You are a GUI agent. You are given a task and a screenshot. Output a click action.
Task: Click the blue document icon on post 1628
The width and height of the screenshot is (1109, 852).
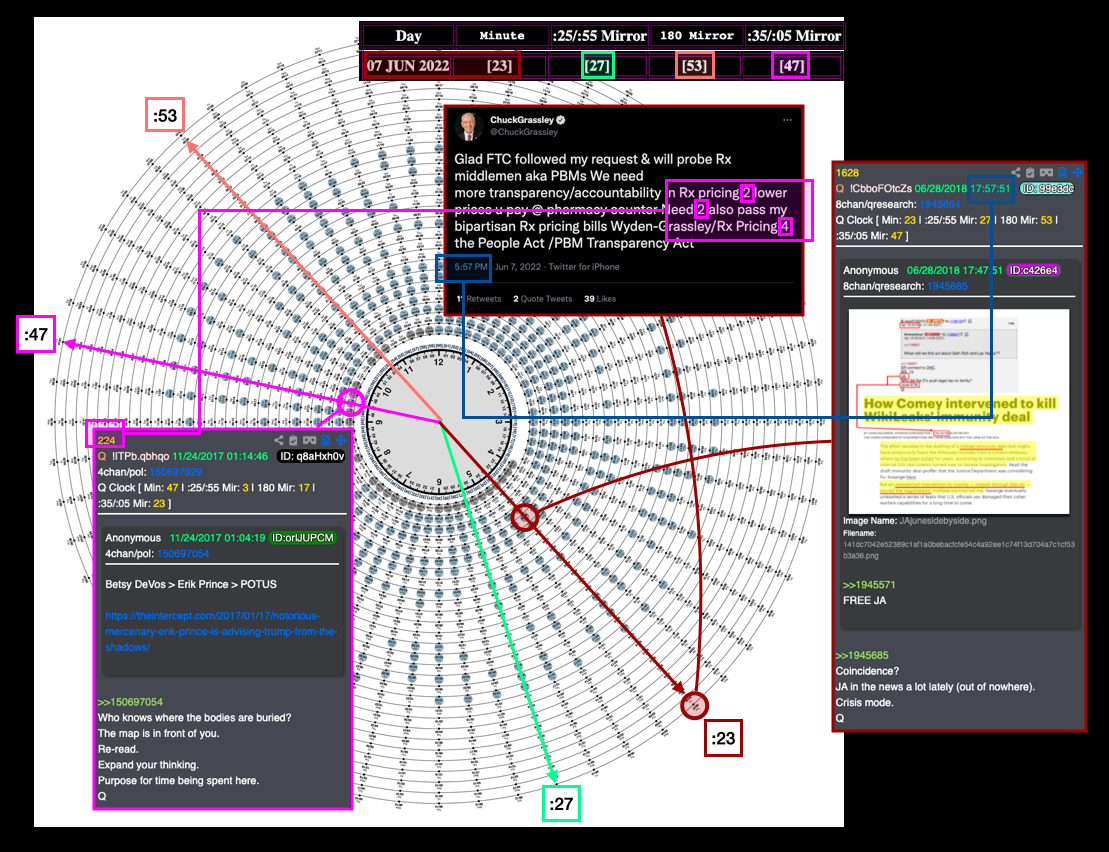pyautogui.click(x=1062, y=173)
